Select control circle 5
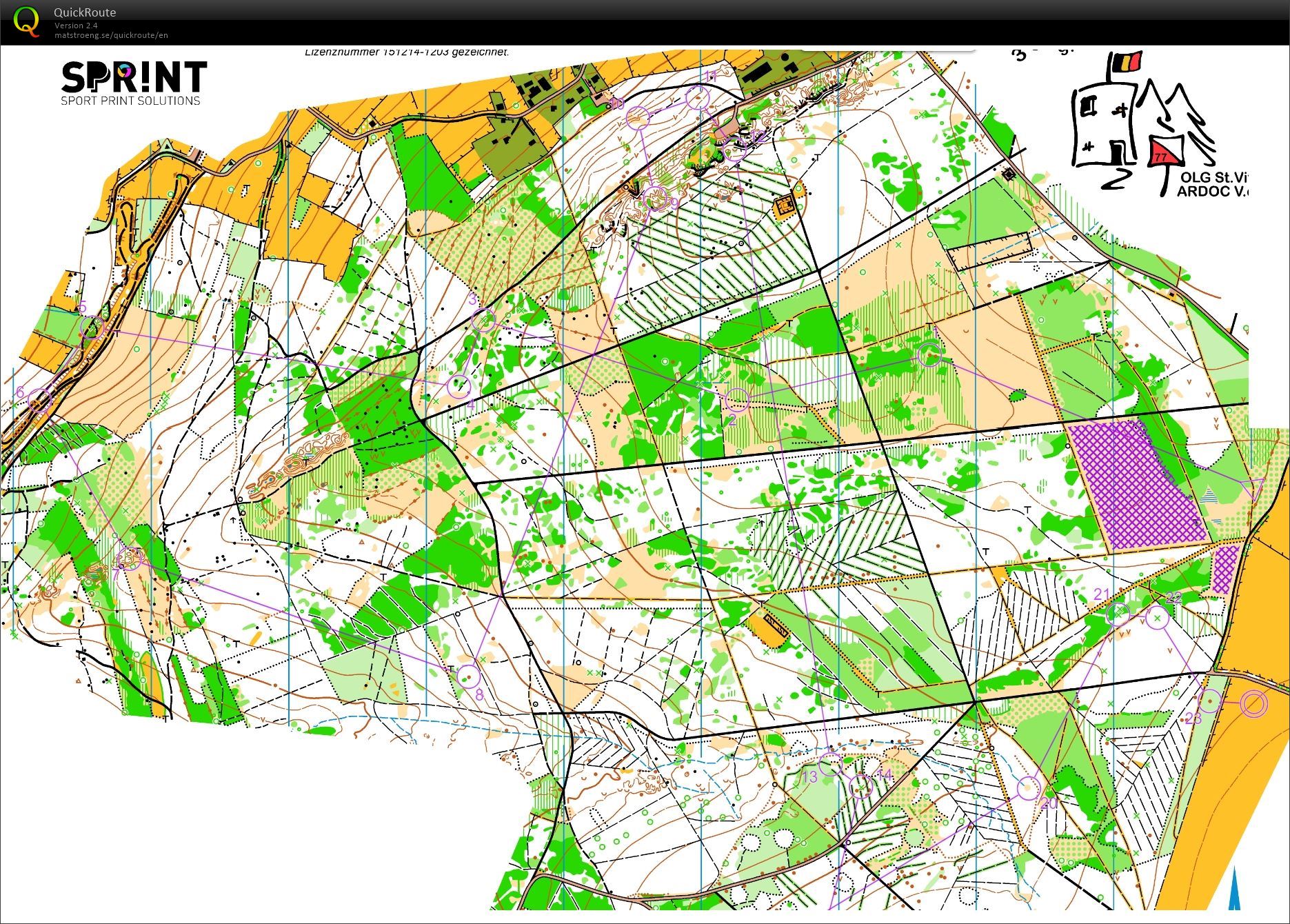 click(x=92, y=327)
